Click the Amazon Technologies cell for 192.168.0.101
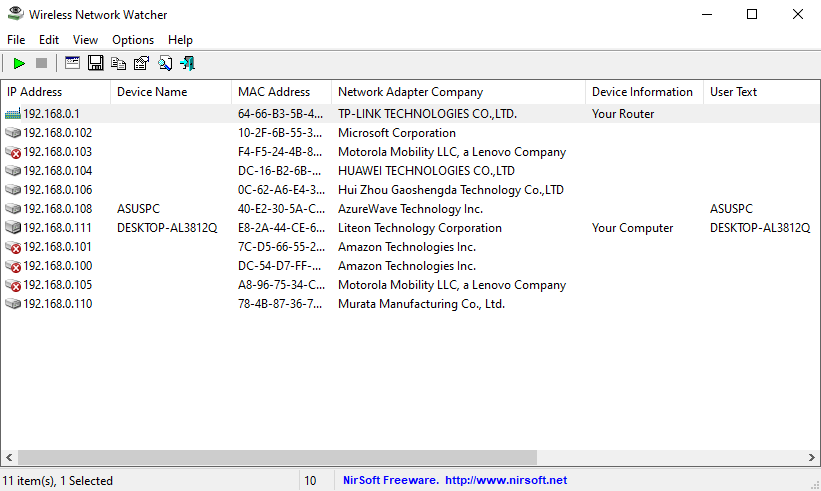This screenshot has height=491, width=821. 407,247
